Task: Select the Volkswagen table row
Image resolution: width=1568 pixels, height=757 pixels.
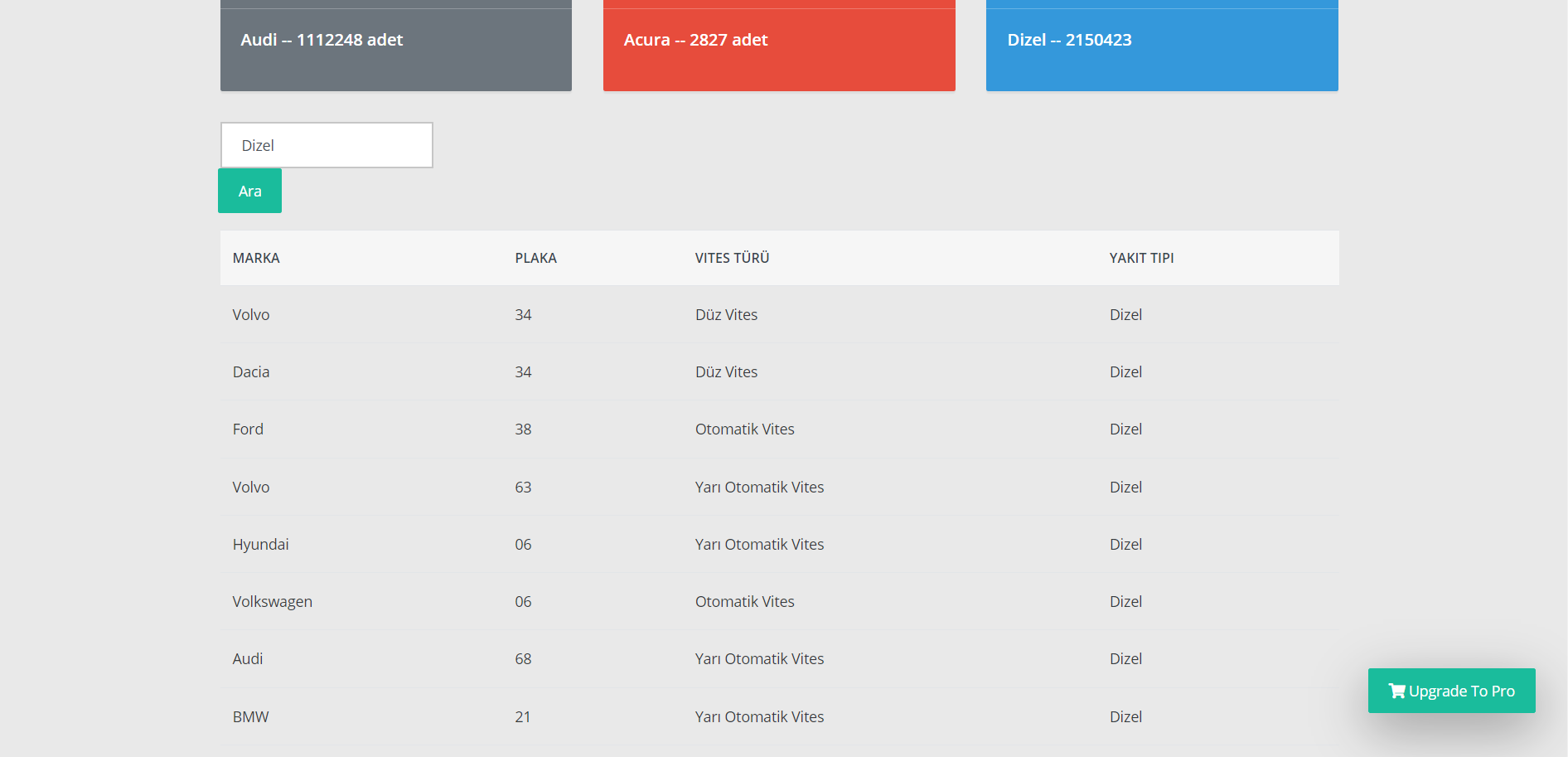Action: (x=778, y=602)
